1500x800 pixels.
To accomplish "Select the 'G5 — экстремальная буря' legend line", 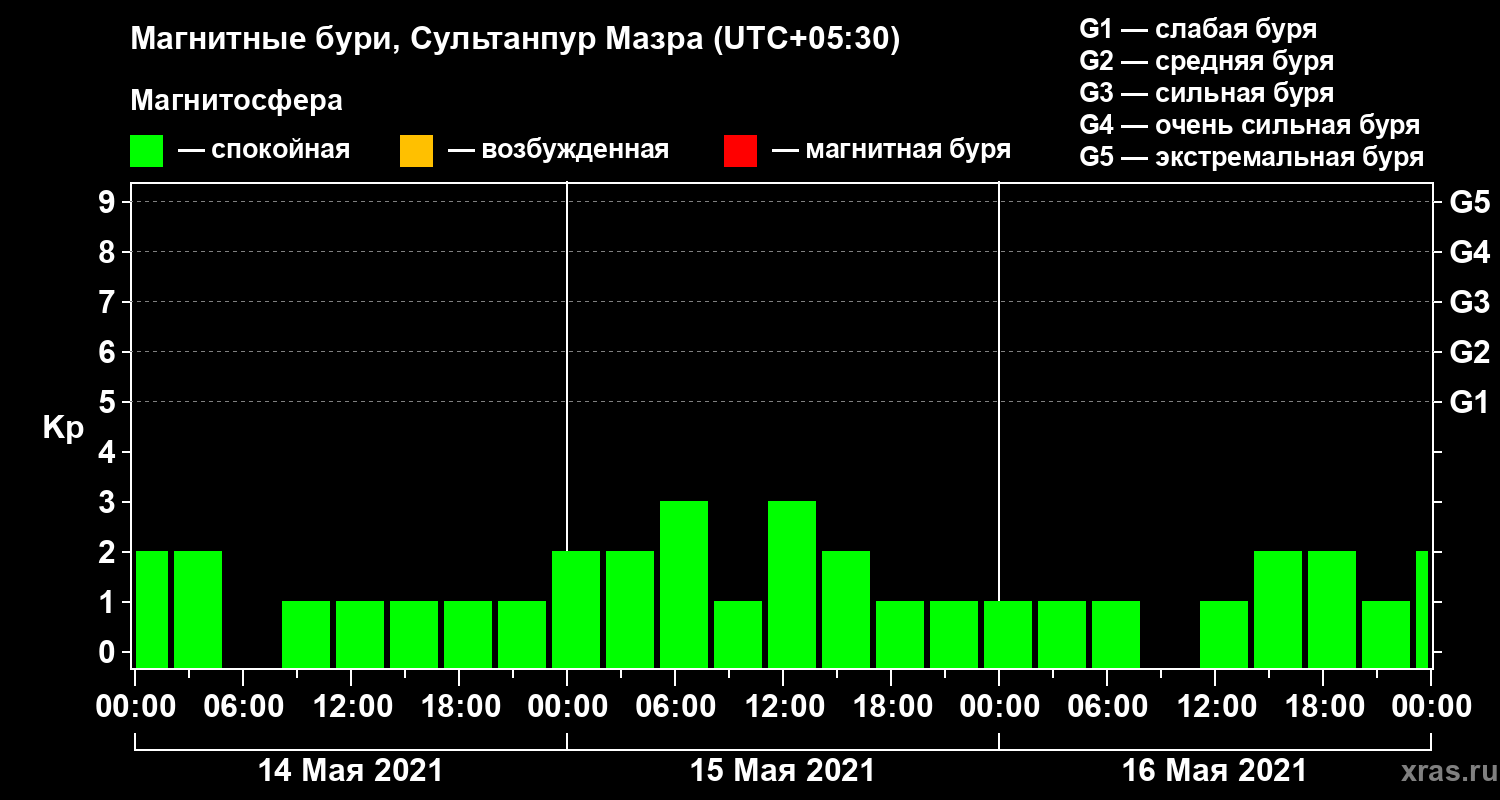I will (1252, 157).
